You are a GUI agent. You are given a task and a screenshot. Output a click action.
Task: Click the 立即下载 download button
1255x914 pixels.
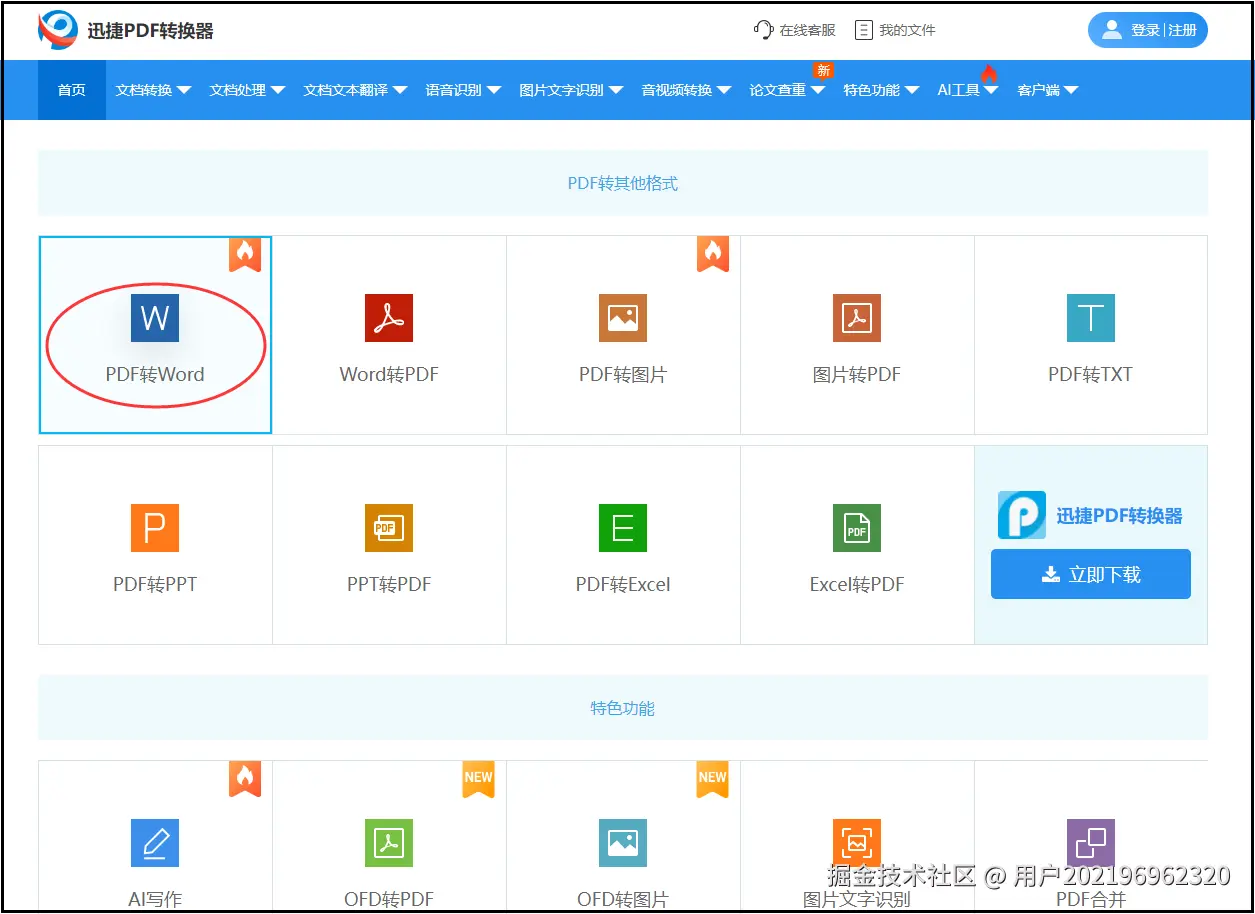click(x=1091, y=574)
